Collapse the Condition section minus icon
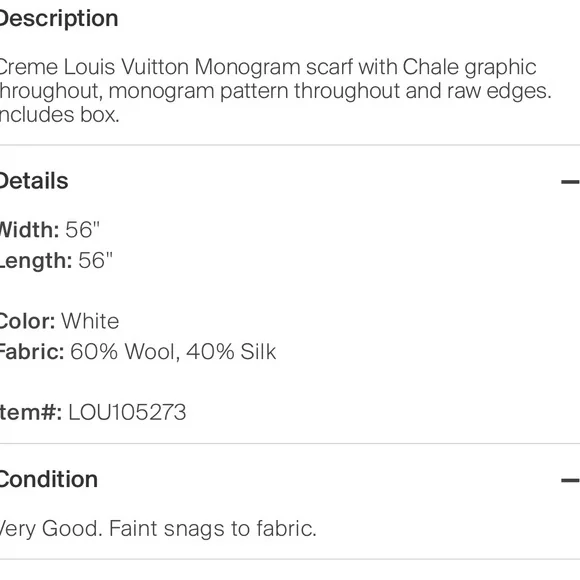Viewport: 580px width, 580px height. [x=570, y=480]
